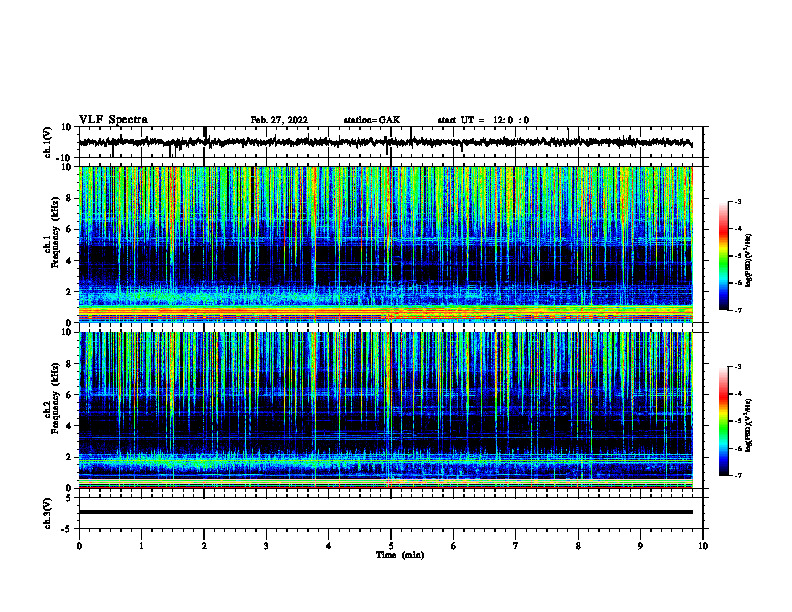Image resolution: width=792 pixels, height=612 pixels.
Task: Click the ch.2 "Frequency (kHz)" axis label
Action: [x=56, y=398]
